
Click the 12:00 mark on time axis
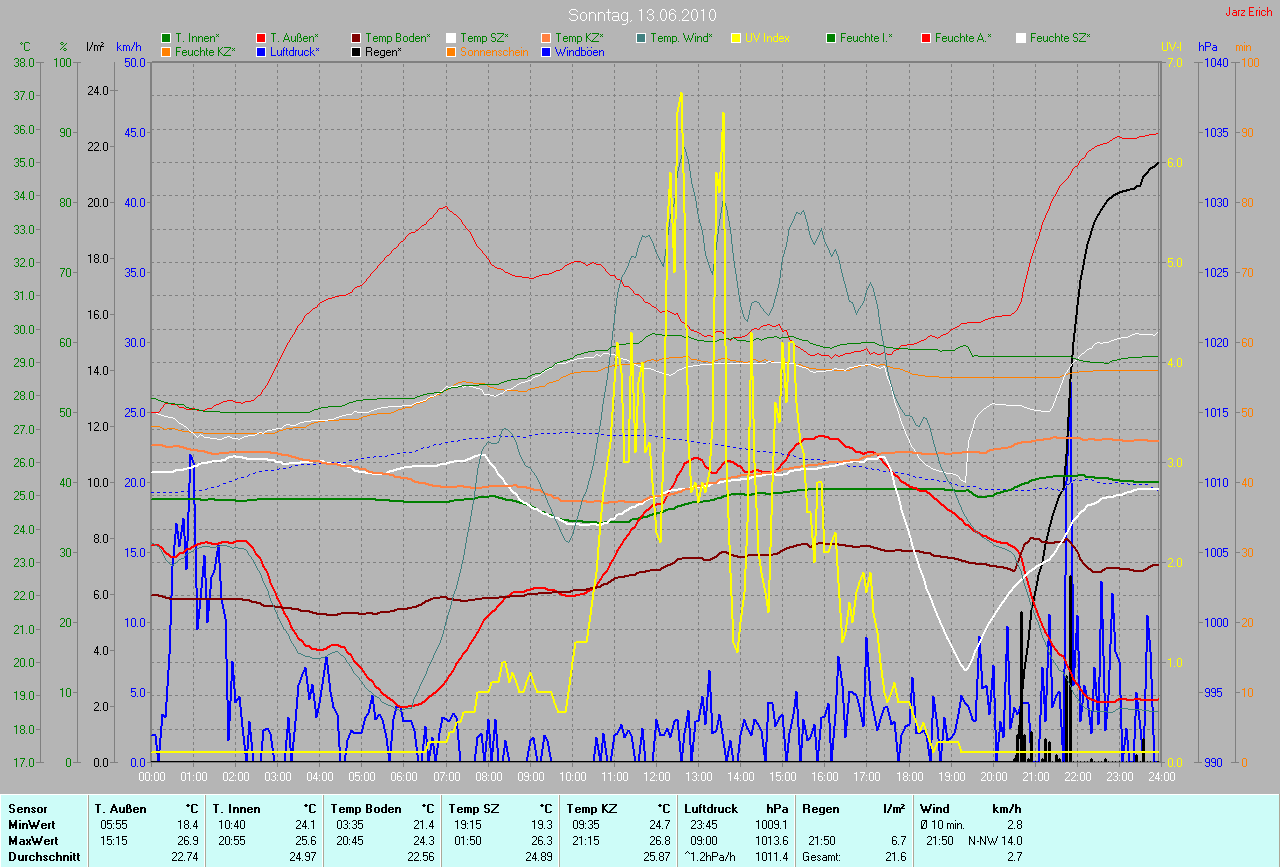[x=656, y=776]
